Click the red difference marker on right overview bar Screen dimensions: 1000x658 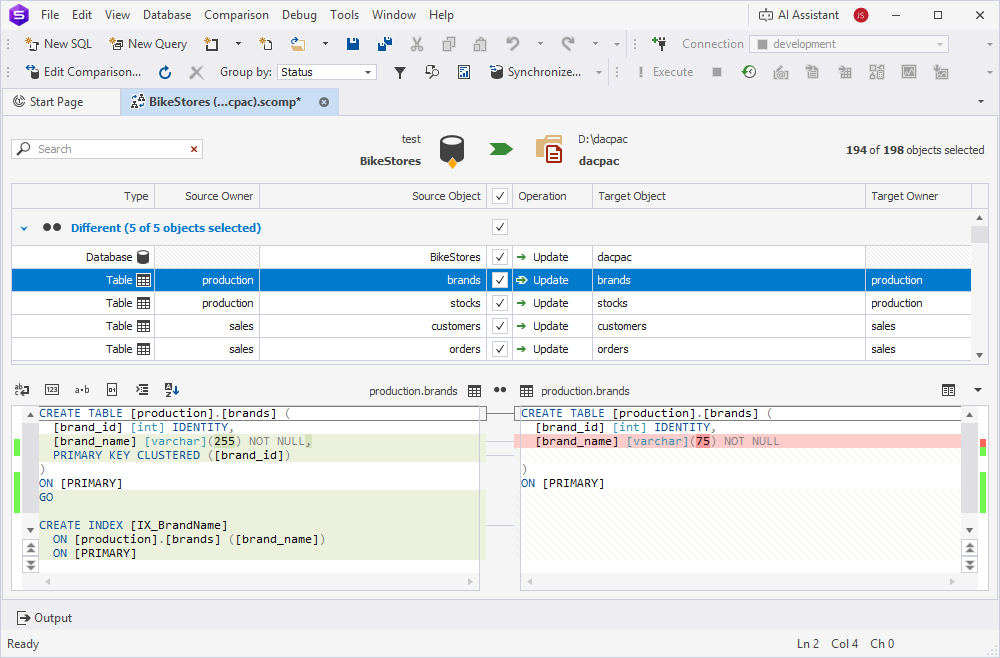point(982,442)
